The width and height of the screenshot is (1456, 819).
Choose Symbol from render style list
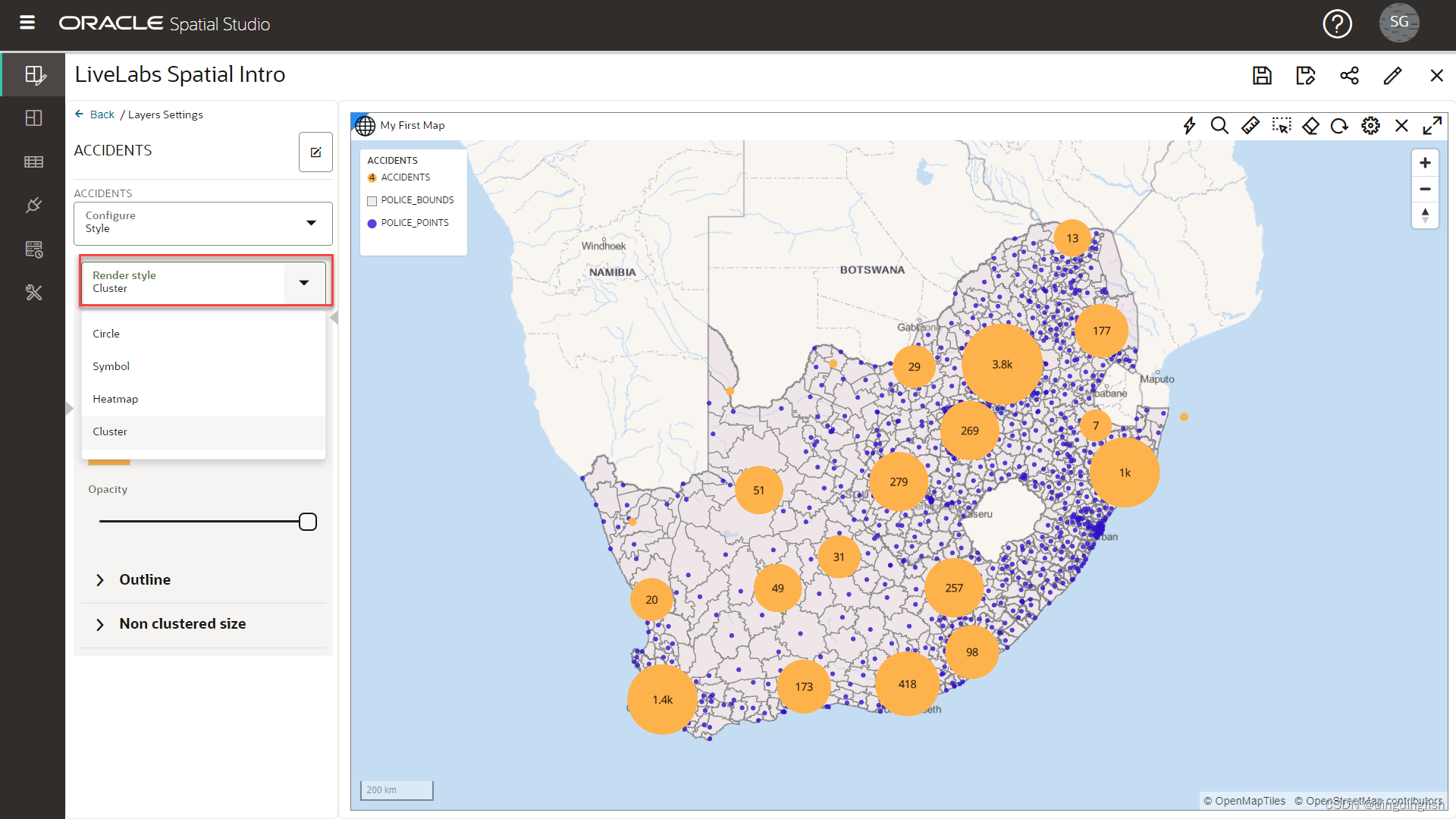(x=111, y=366)
